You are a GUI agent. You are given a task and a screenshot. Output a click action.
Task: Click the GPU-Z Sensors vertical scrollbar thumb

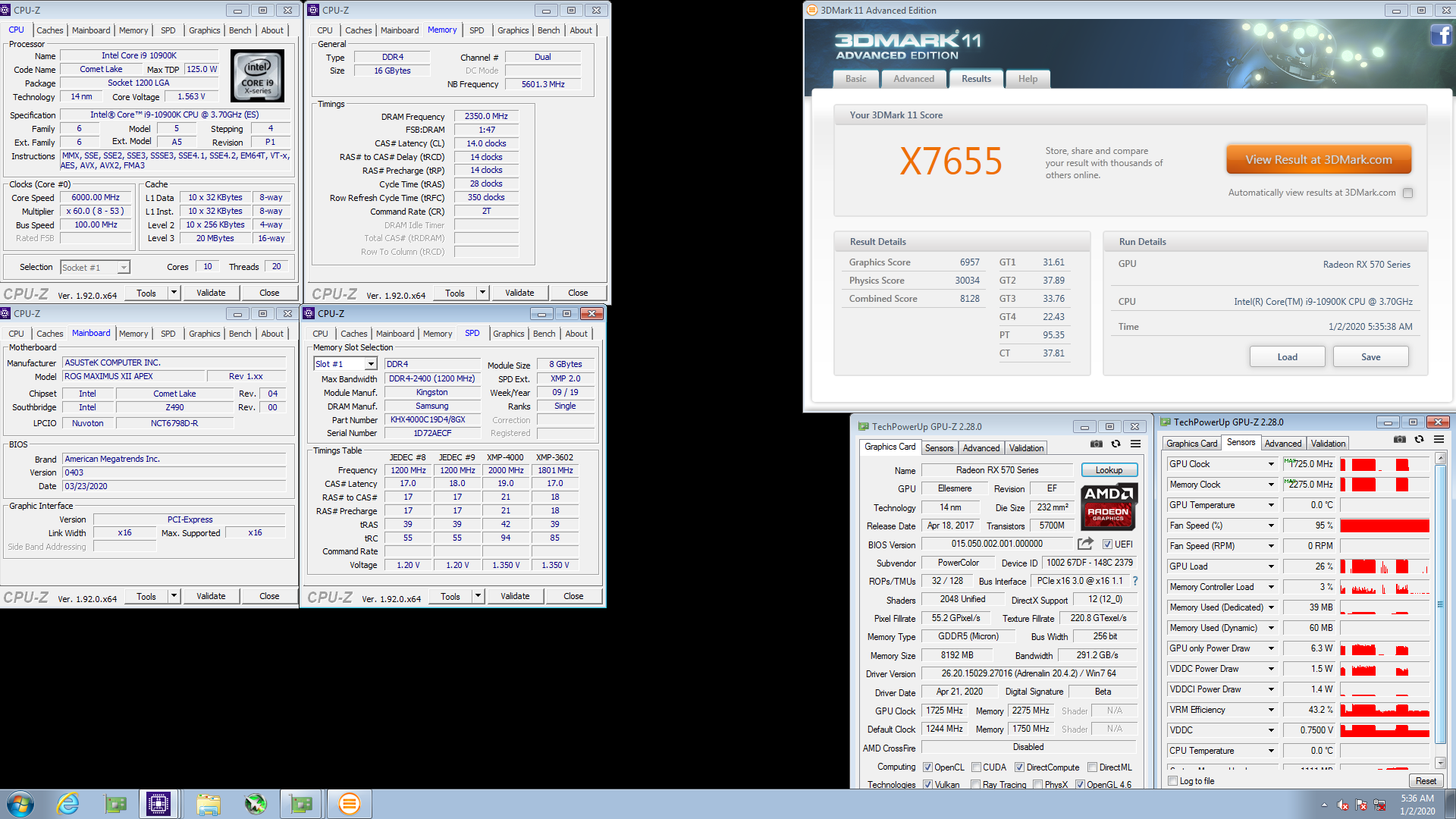pos(1442,604)
